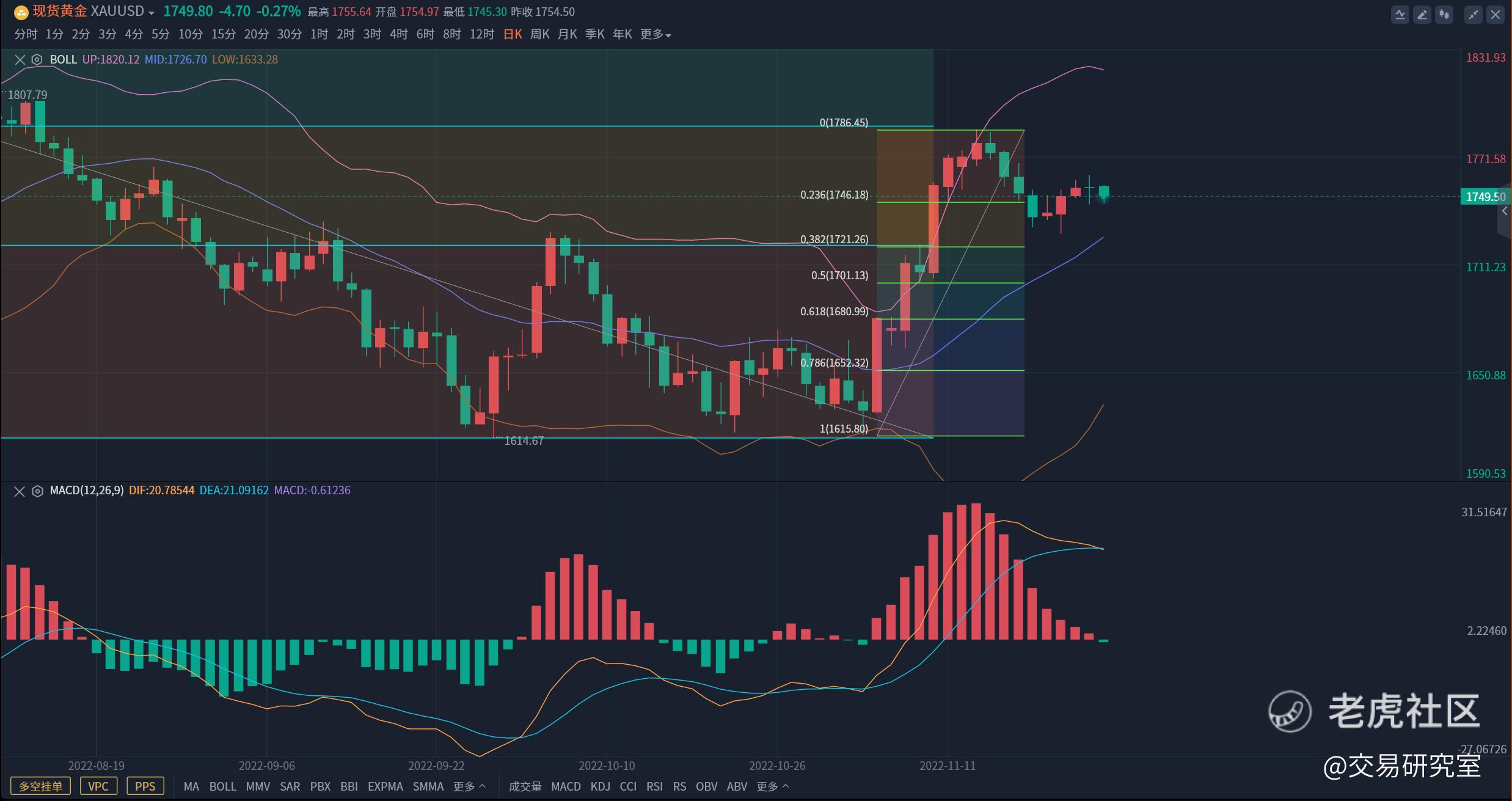
Task: Remove the BOLL indicator with its X icon
Action: (x=20, y=60)
